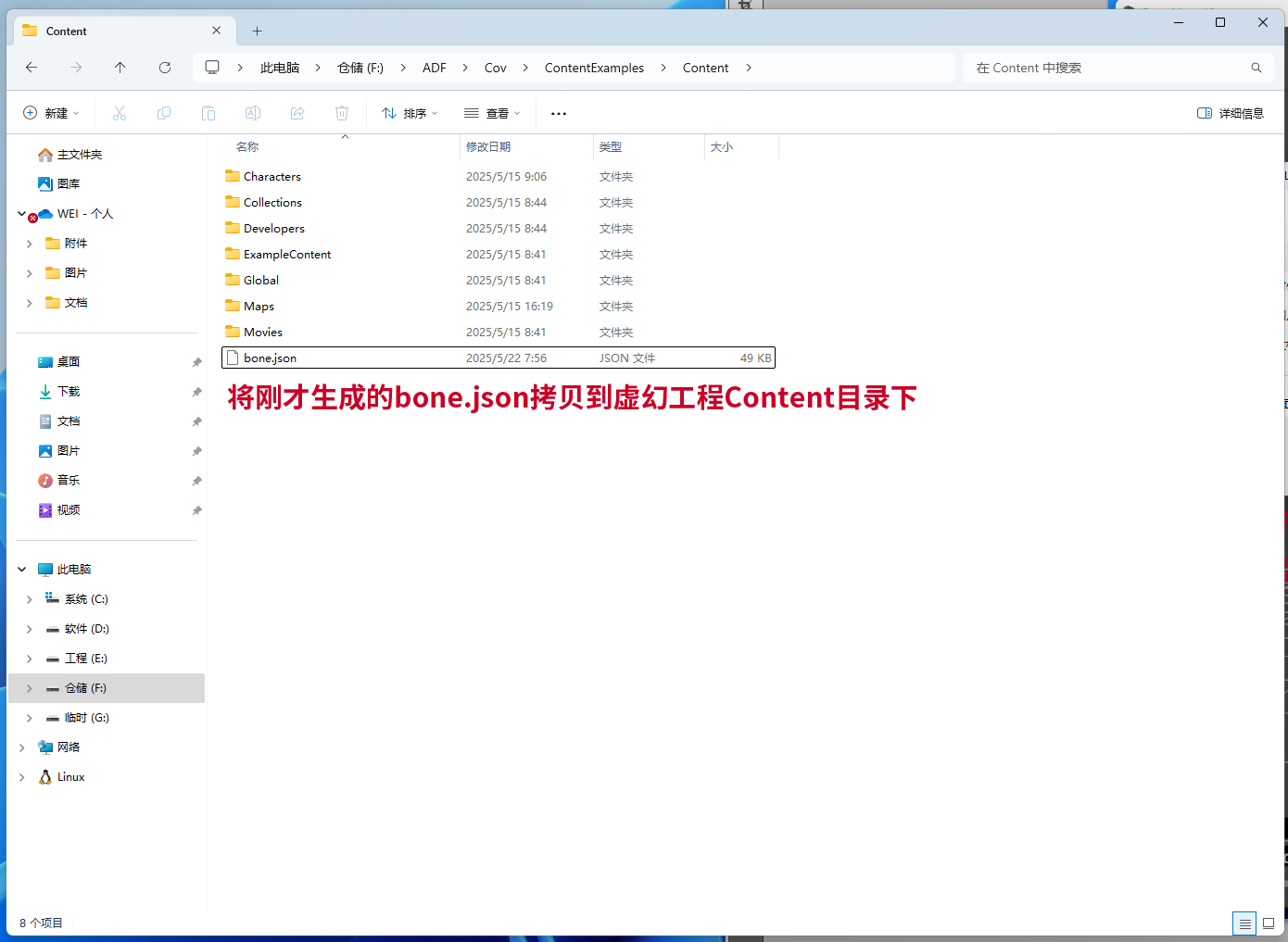Screen dimensions: 1288x942
Task: Click the 新建 new item button
Action: (x=51, y=113)
